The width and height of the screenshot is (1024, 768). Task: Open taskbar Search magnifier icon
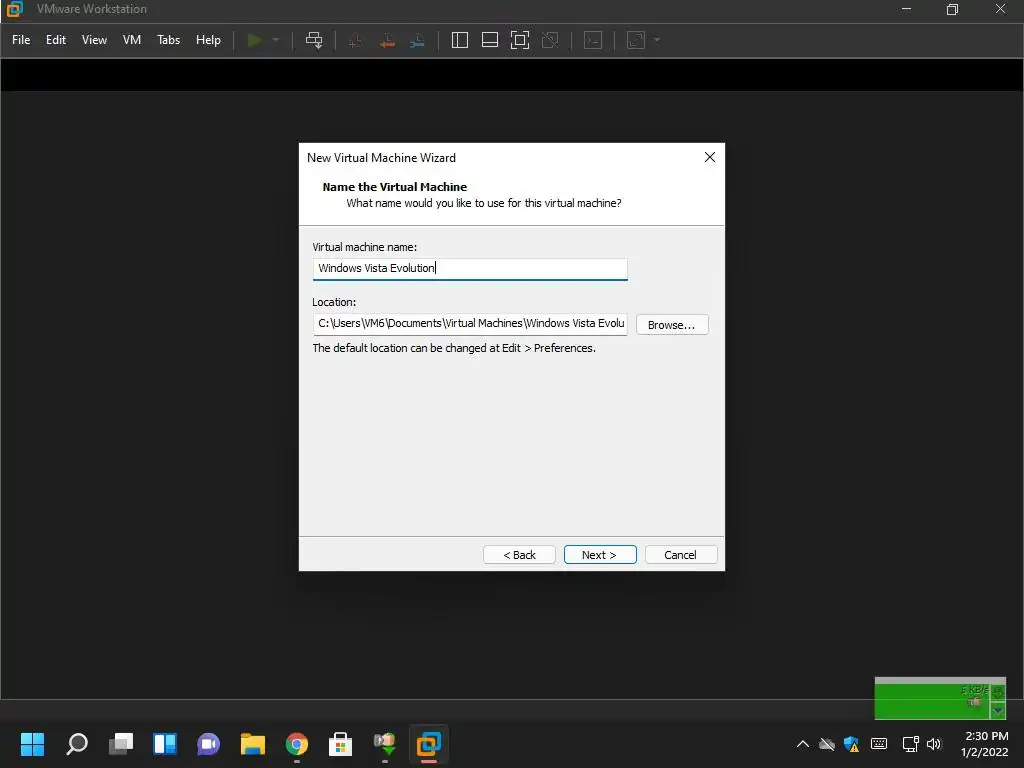click(x=76, y=744)
